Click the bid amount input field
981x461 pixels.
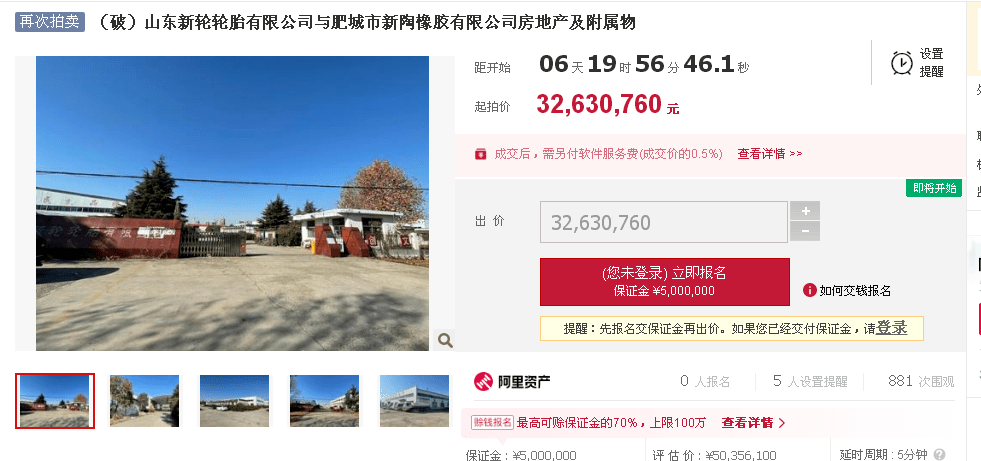[664, 222]
